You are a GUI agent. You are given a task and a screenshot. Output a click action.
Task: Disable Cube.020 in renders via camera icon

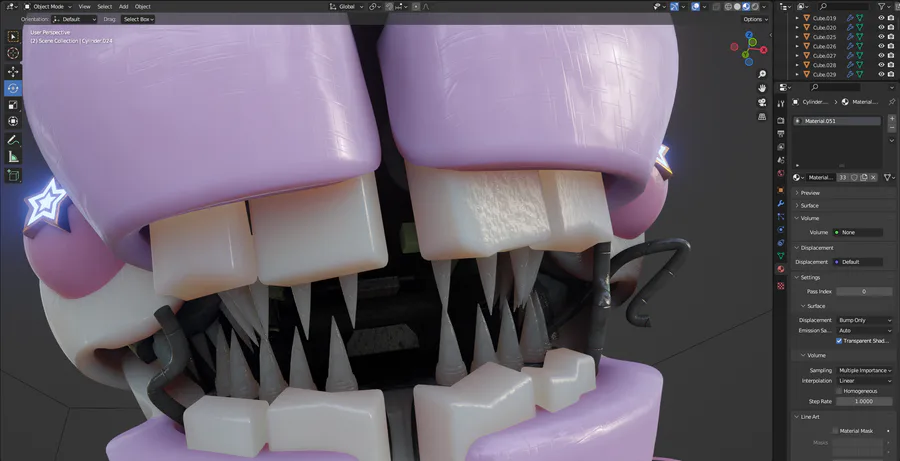point(891,28)
